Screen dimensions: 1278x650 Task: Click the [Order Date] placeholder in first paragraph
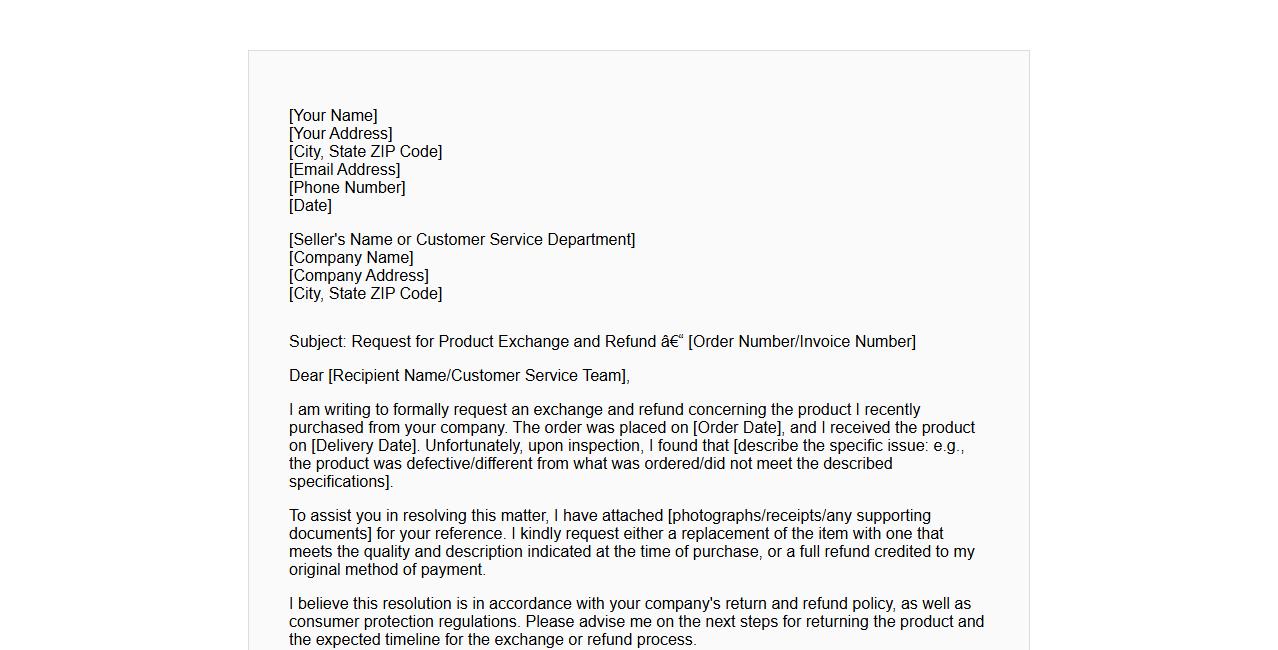[x=737, y=428]
